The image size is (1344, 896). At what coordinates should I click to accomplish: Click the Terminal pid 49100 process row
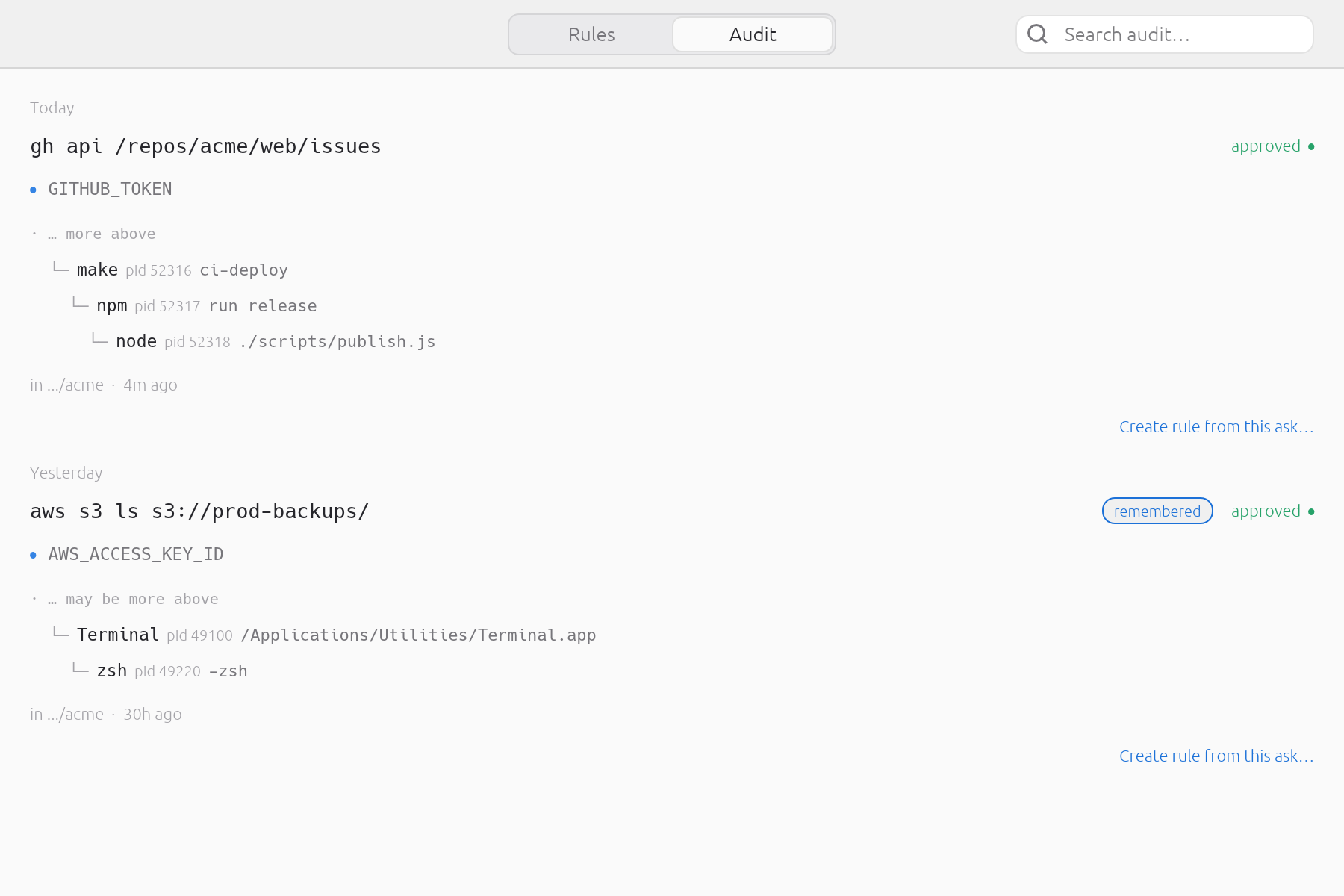point(323,635)
